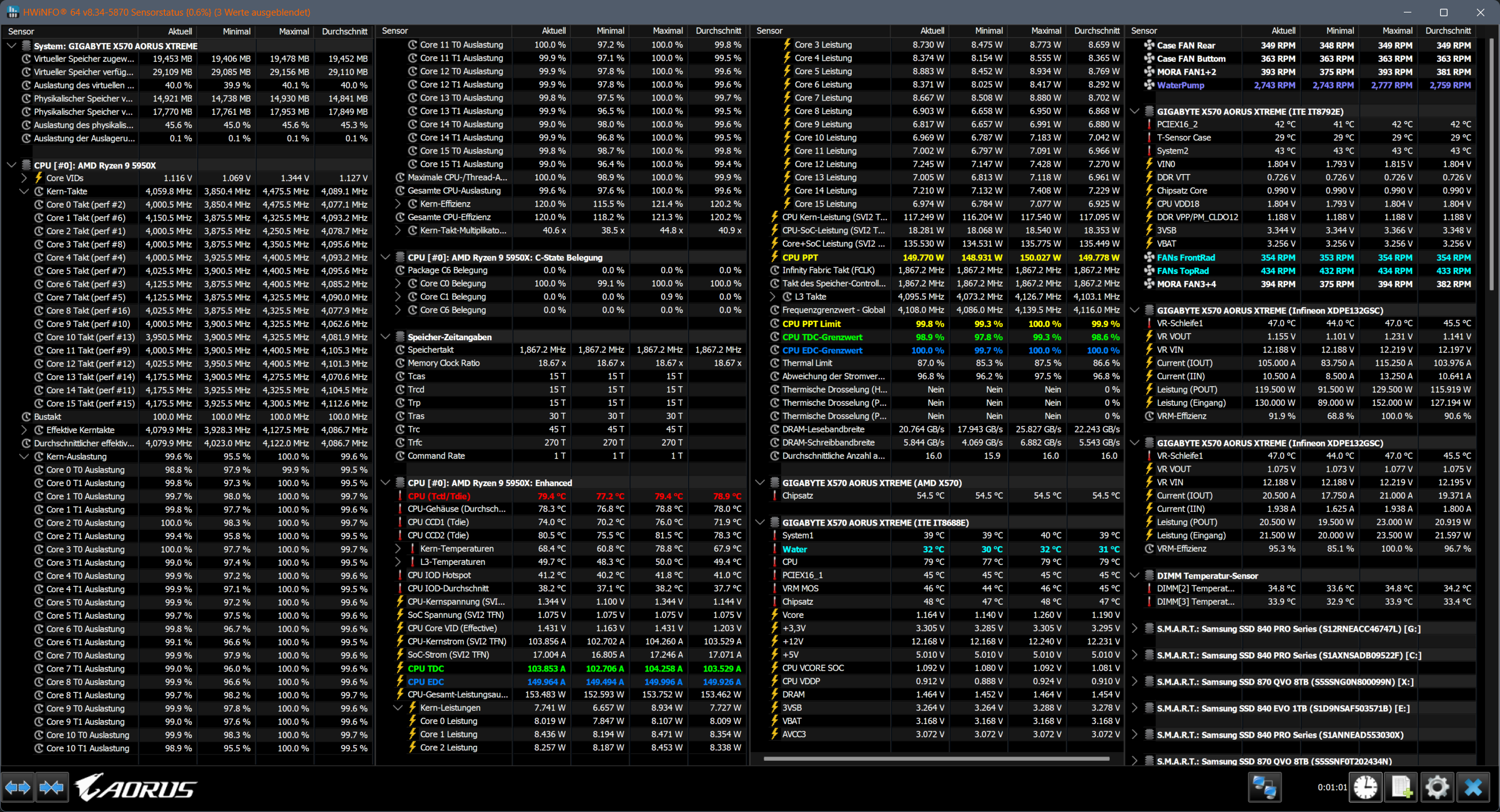The height and width of the screenshot is (812, 1500).
Task: Click the elapsed time 0:01:01 display
Action: click(x=1332, y=788)
